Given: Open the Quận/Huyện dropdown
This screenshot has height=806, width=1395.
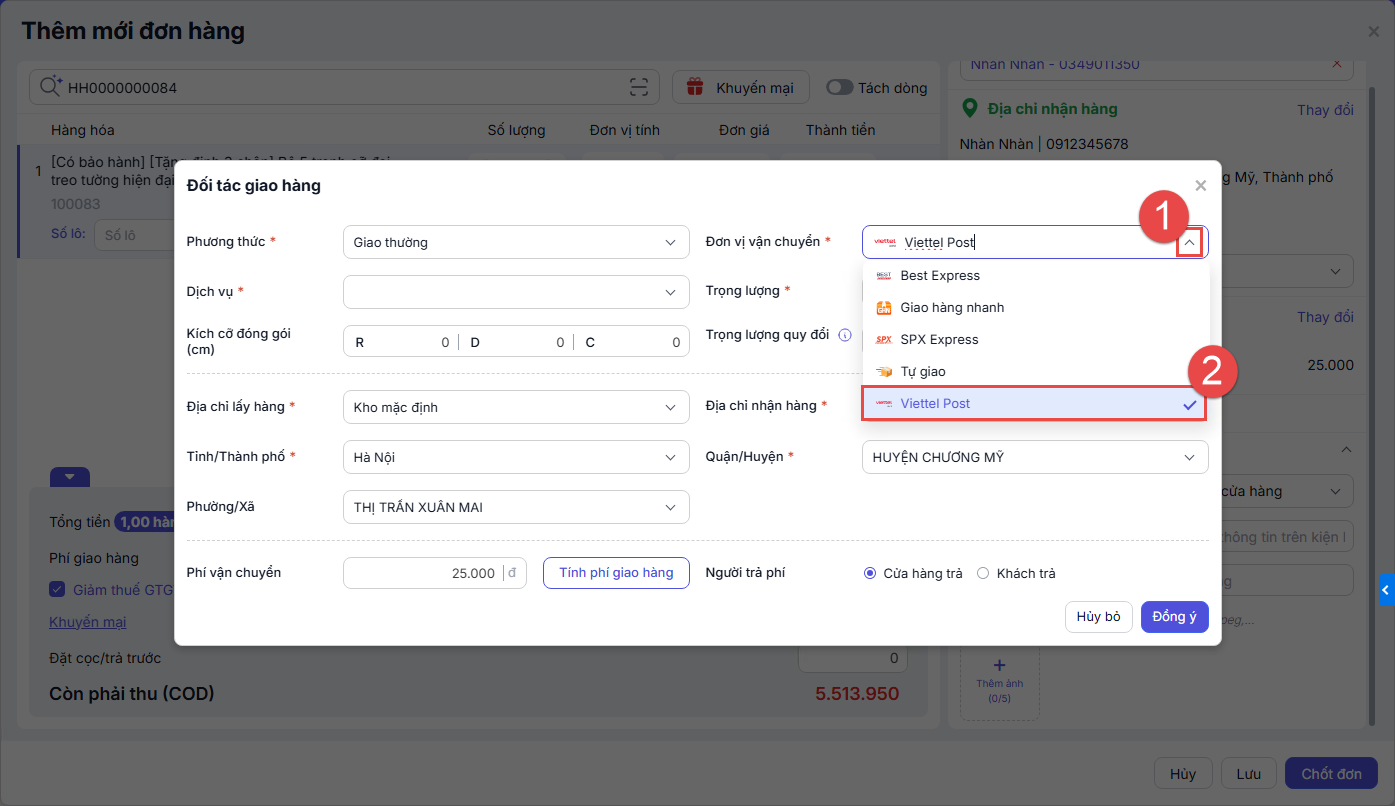Looking at the screenshot, I should 1034,457.
